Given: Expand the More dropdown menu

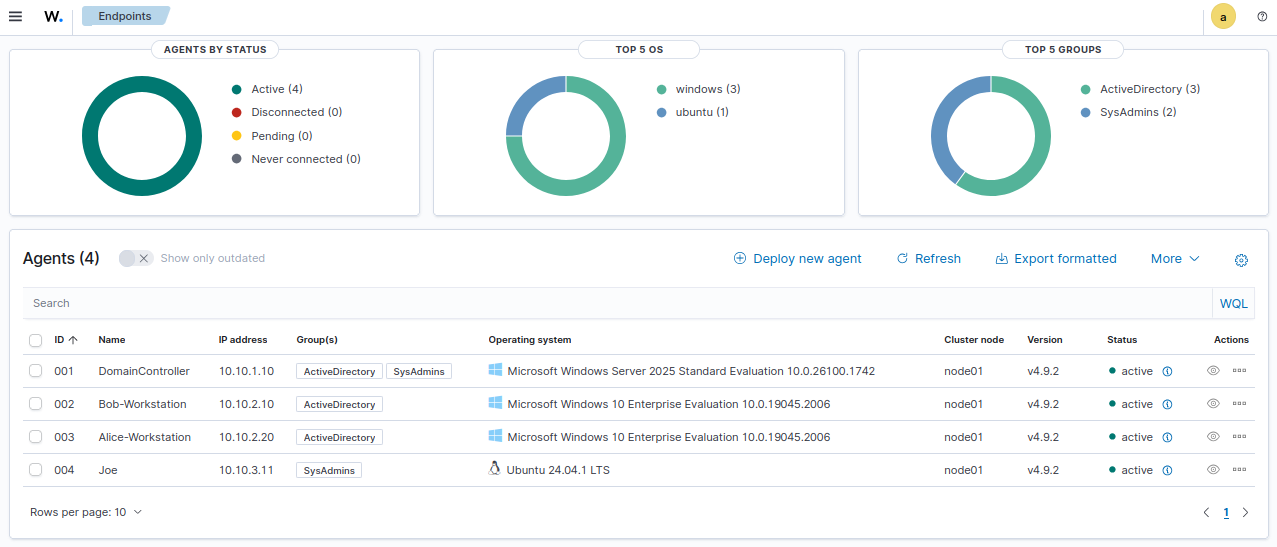Looking at the screenshot, I should [x=1174, y=259].
